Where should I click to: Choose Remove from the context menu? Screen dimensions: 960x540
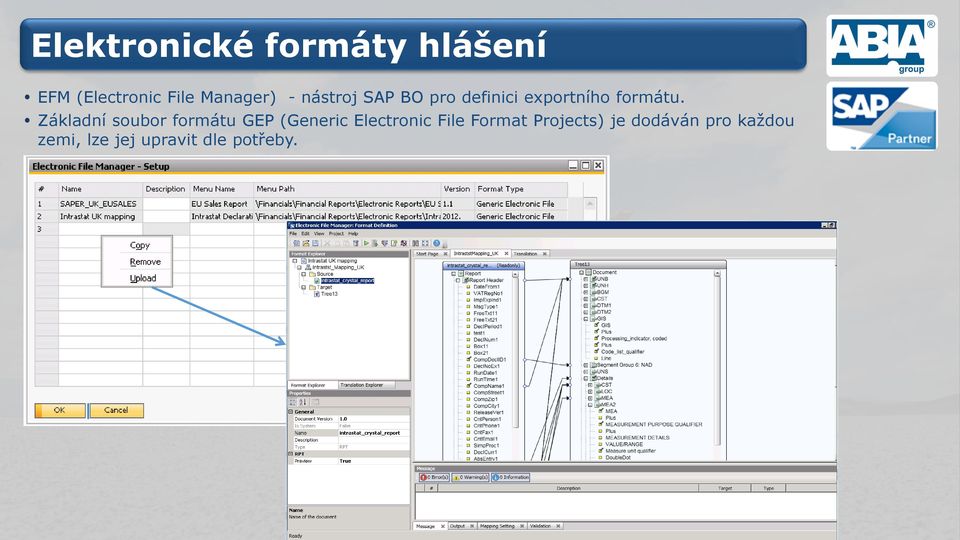point(145,261)
